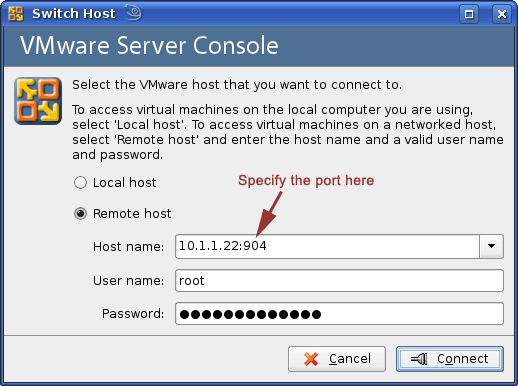Maximize the Switch Host window

469,14
